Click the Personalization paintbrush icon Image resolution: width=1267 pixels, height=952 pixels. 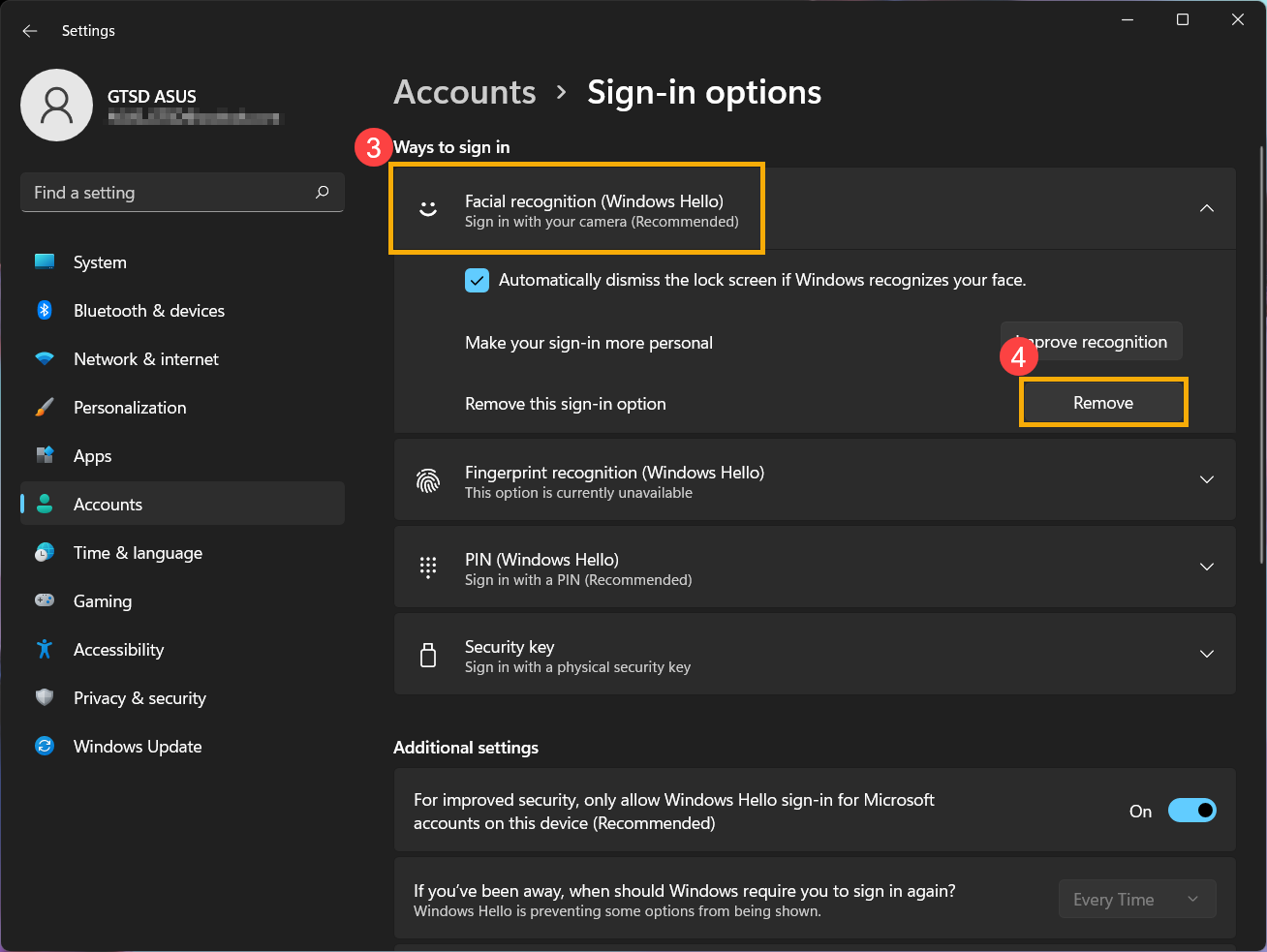pyautogui.click(x=45, y=407)
